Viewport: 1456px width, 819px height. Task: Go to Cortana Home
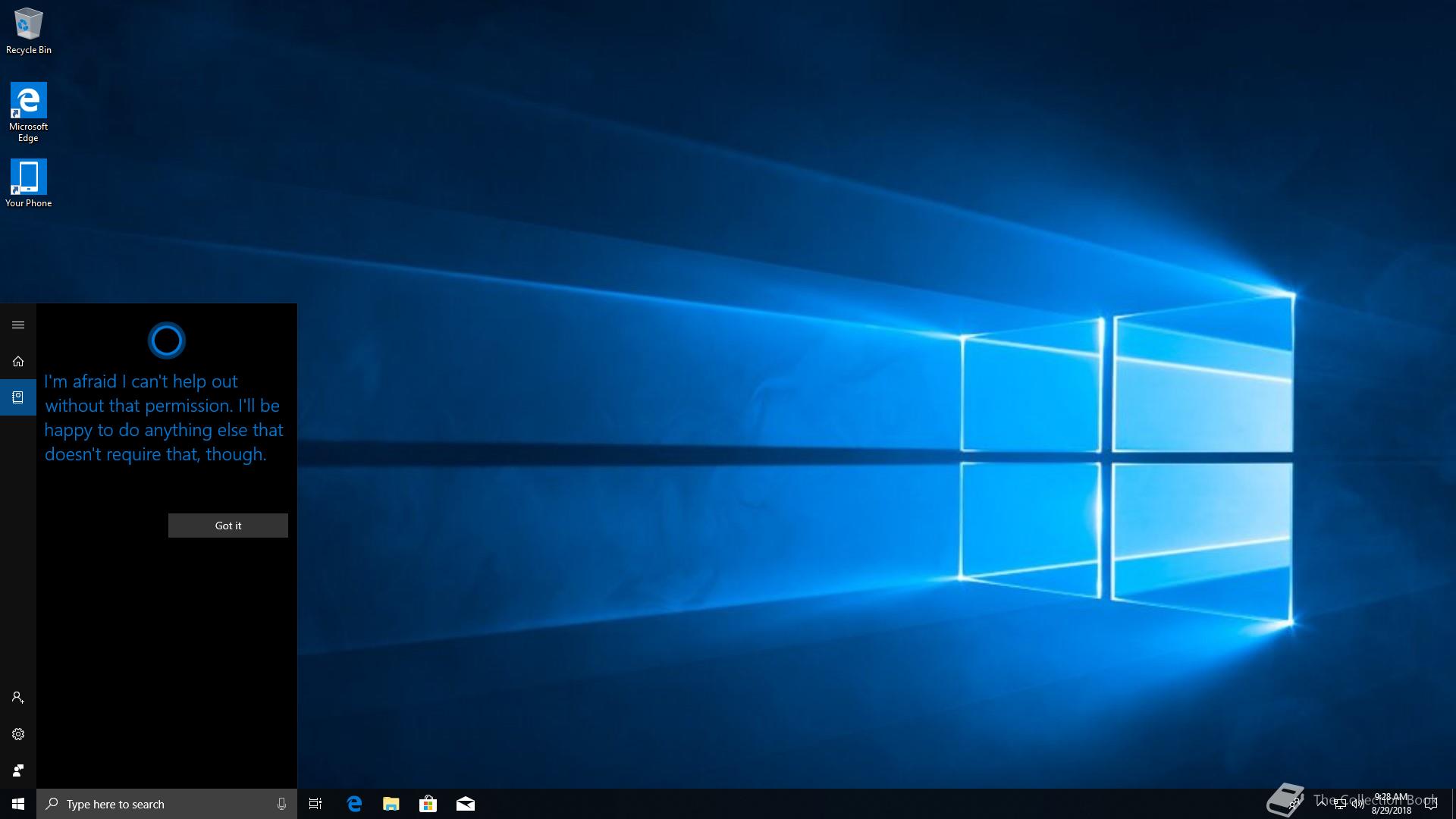pyautogui.click(x=18, y=361)
